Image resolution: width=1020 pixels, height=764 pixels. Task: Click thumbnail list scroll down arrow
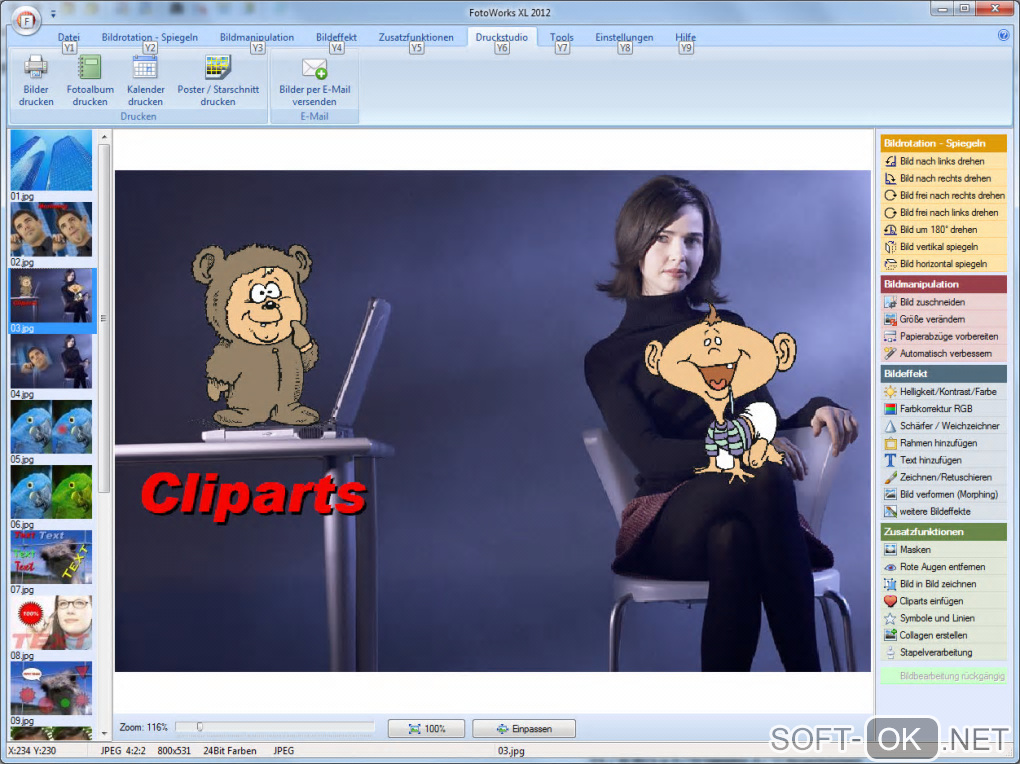(104, 733)
